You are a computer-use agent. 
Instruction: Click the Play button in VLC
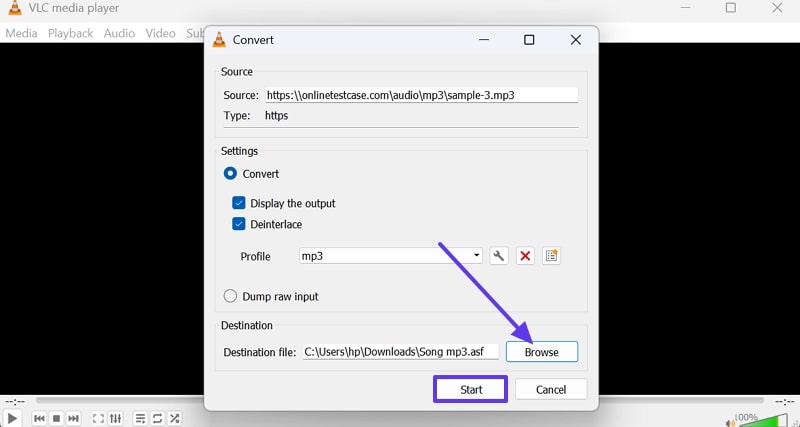12,418
